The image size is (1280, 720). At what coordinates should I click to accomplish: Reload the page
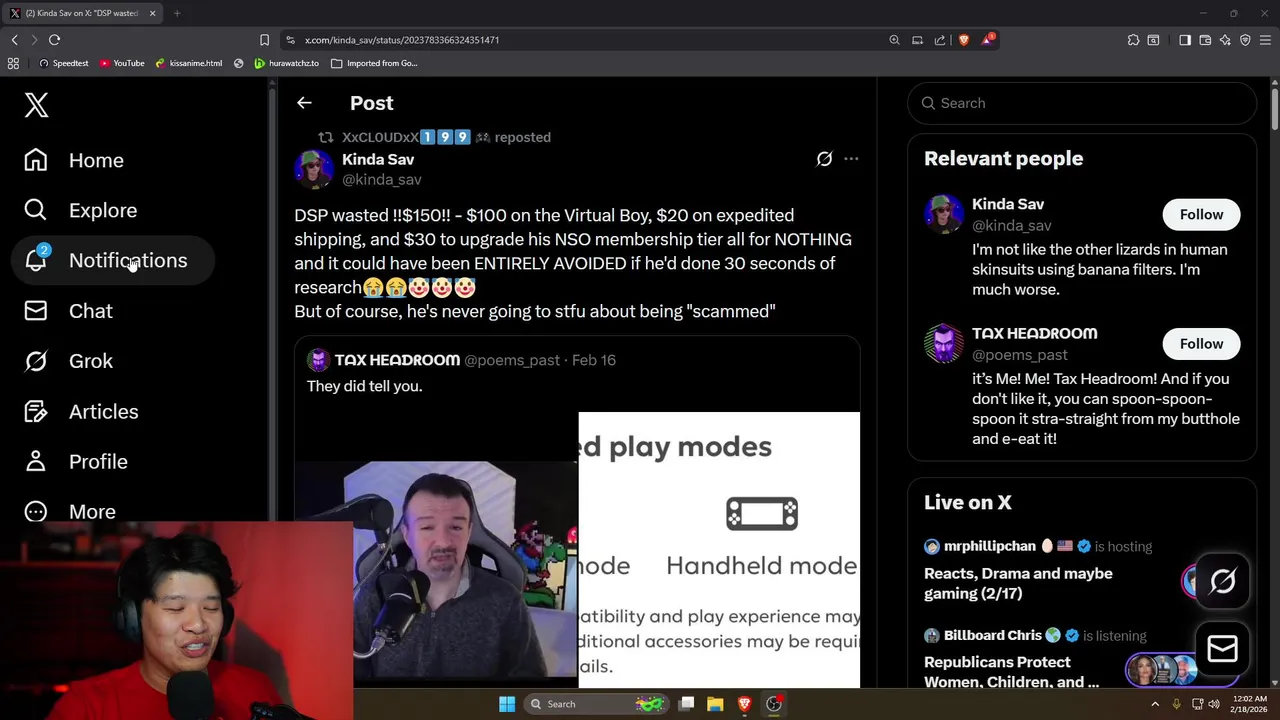click(x=54, y=40)
